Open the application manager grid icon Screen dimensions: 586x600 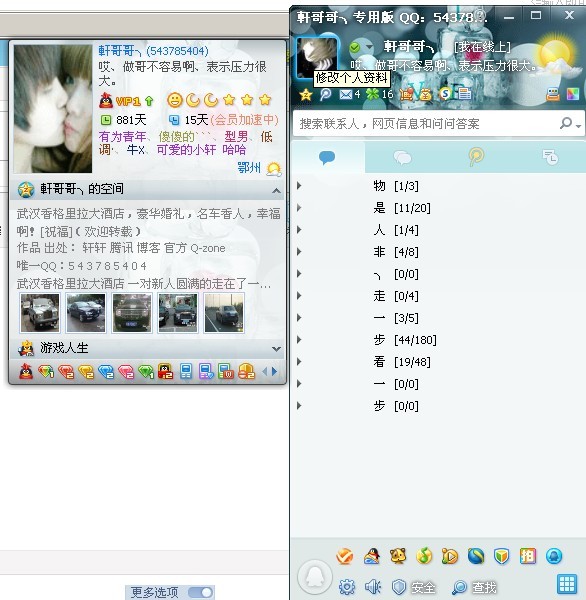pos(566,584)
